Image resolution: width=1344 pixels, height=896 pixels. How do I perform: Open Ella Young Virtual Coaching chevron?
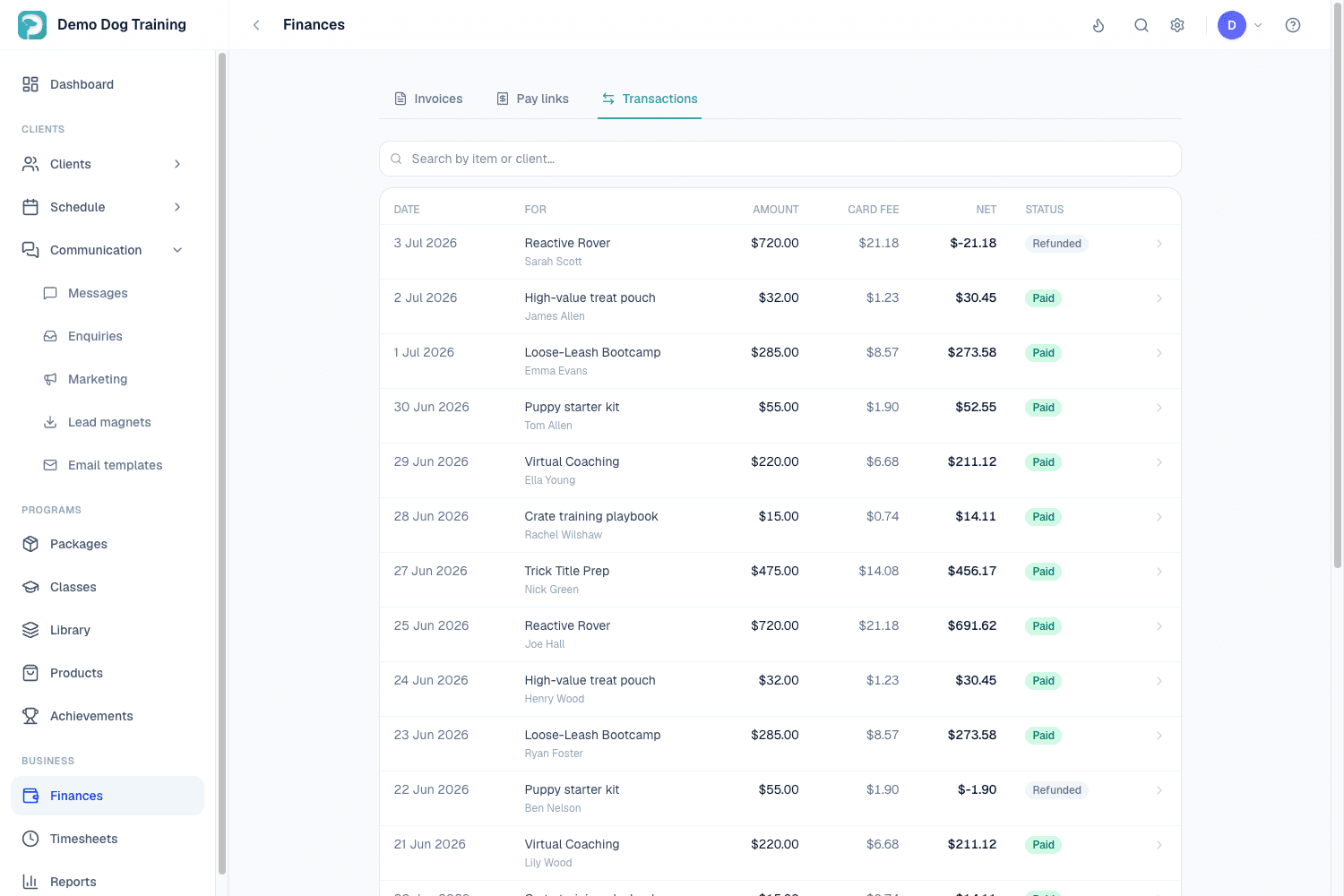click(1159, 462)
